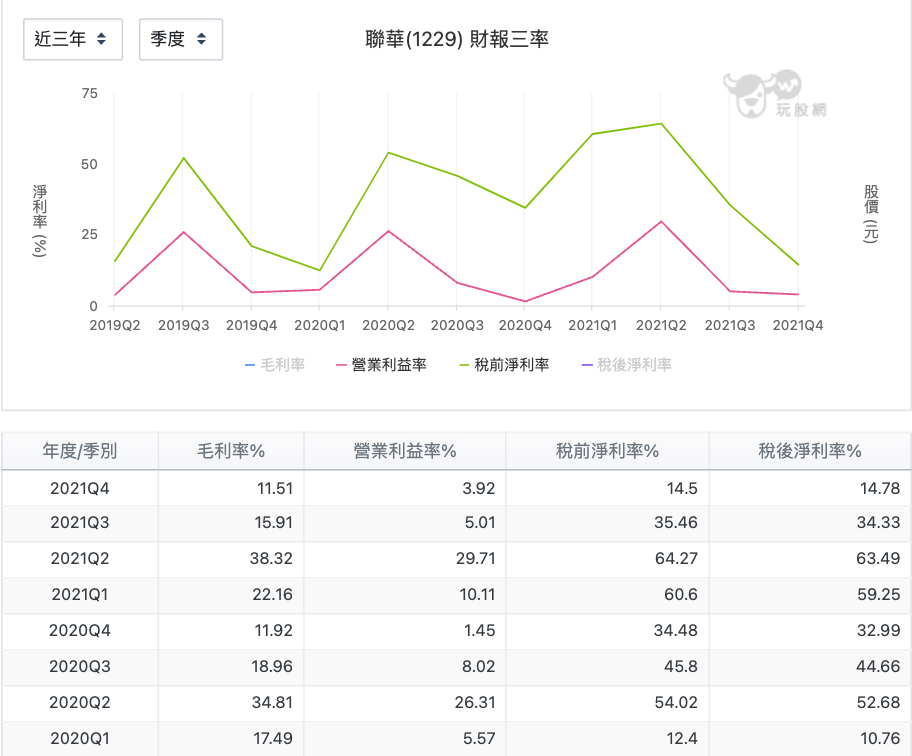Open the 近三年 time range dropdown
This screenshot has height=756, width=912.
point(73,39)
